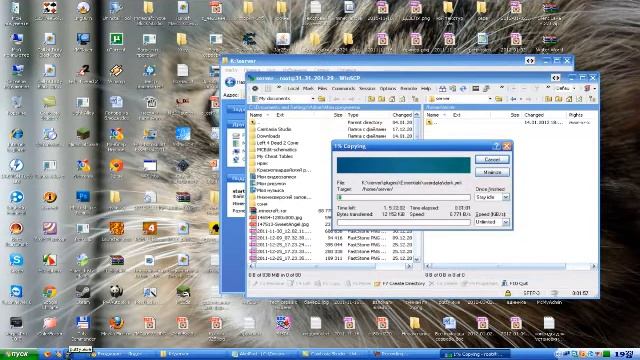Click the compare directories icon in toolbar

(442, 89)
